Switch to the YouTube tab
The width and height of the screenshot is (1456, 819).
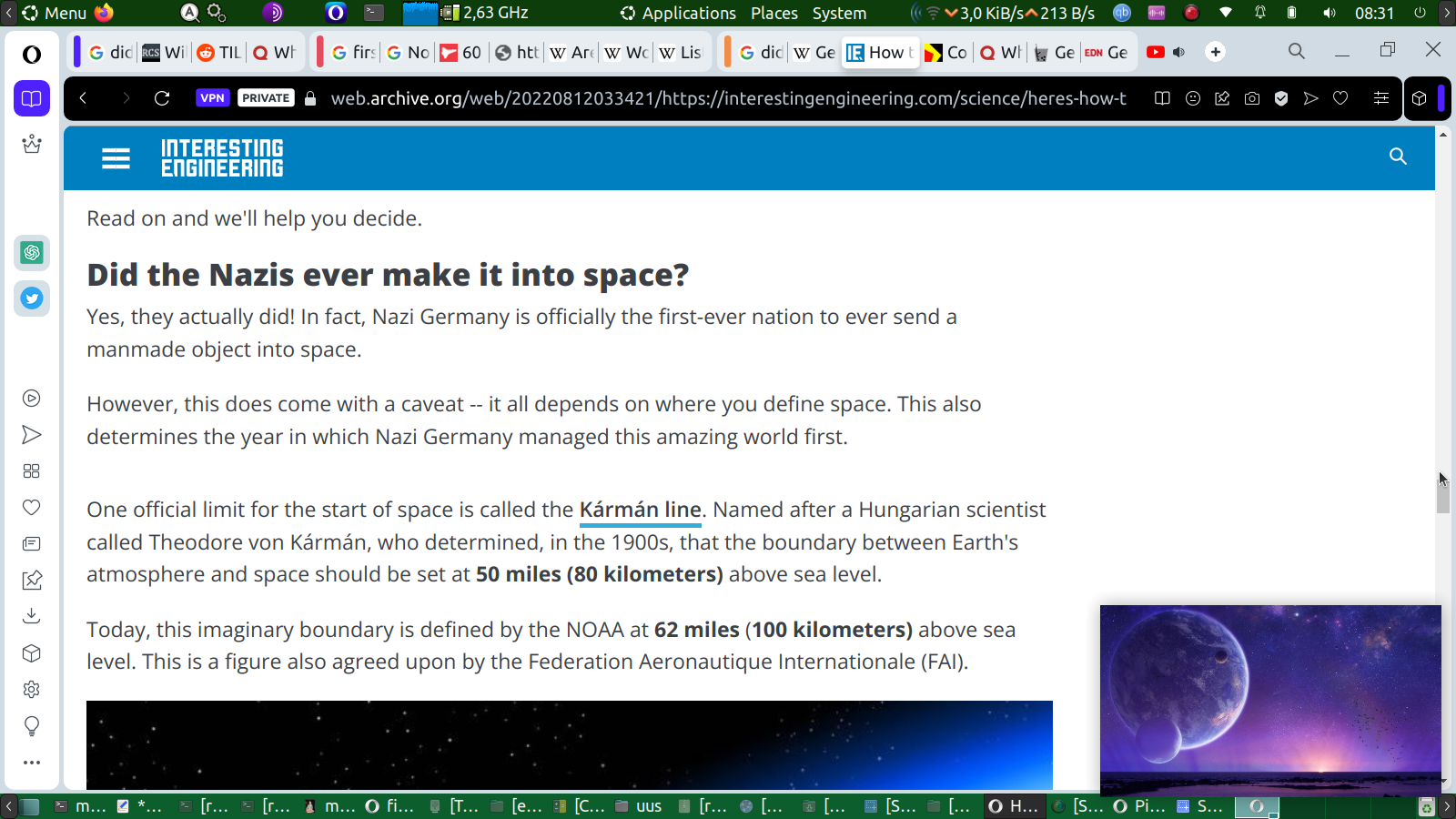(1156, 53)
